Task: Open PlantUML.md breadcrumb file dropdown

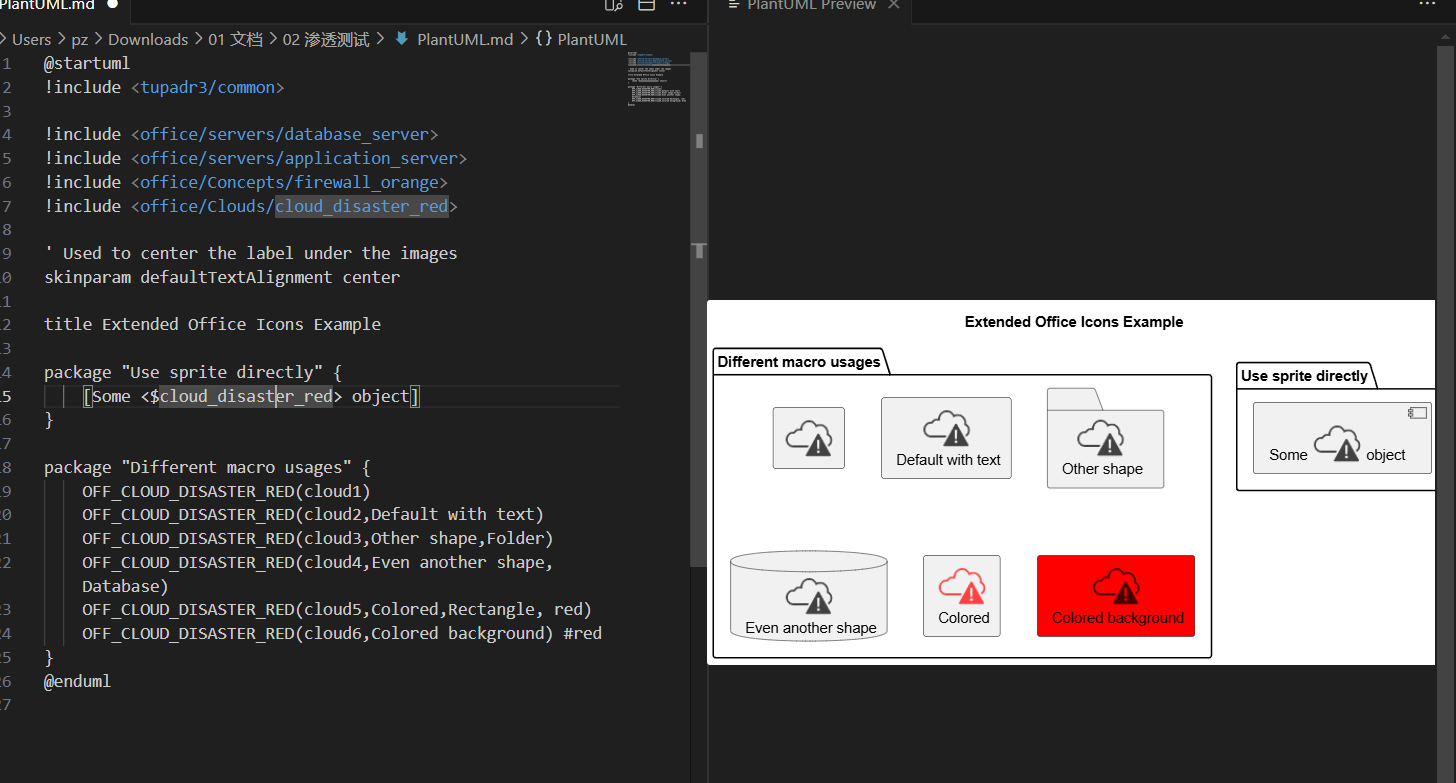Action: pos(465,39)
